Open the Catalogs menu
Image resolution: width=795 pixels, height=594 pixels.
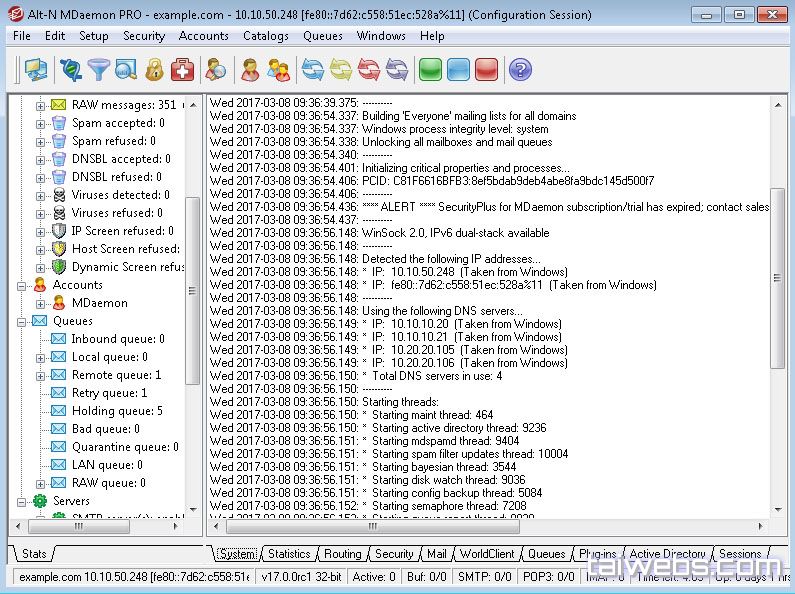[x=265, y=36]
